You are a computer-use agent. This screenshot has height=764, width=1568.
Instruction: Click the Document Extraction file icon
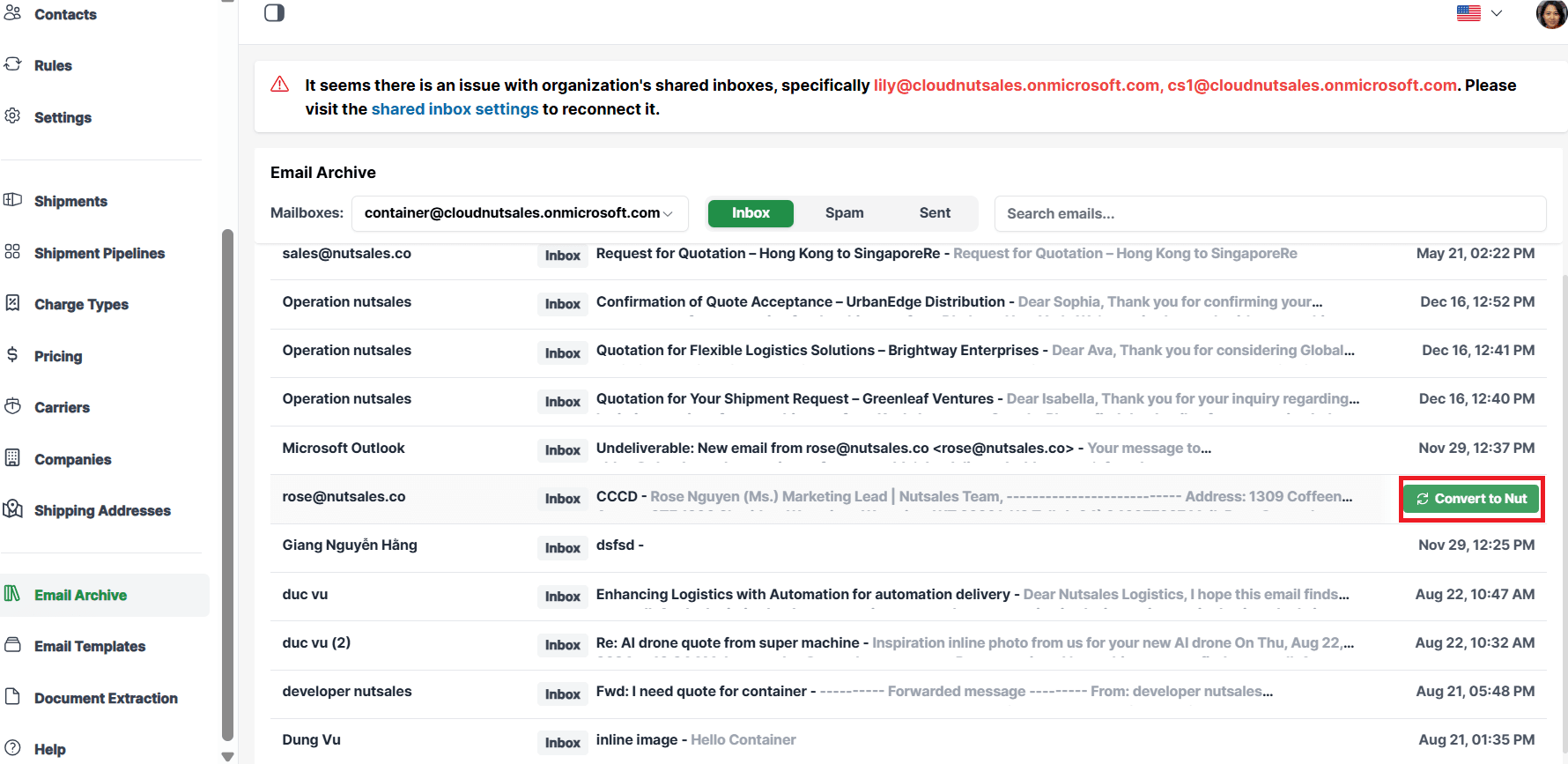(x=12, y=697)
